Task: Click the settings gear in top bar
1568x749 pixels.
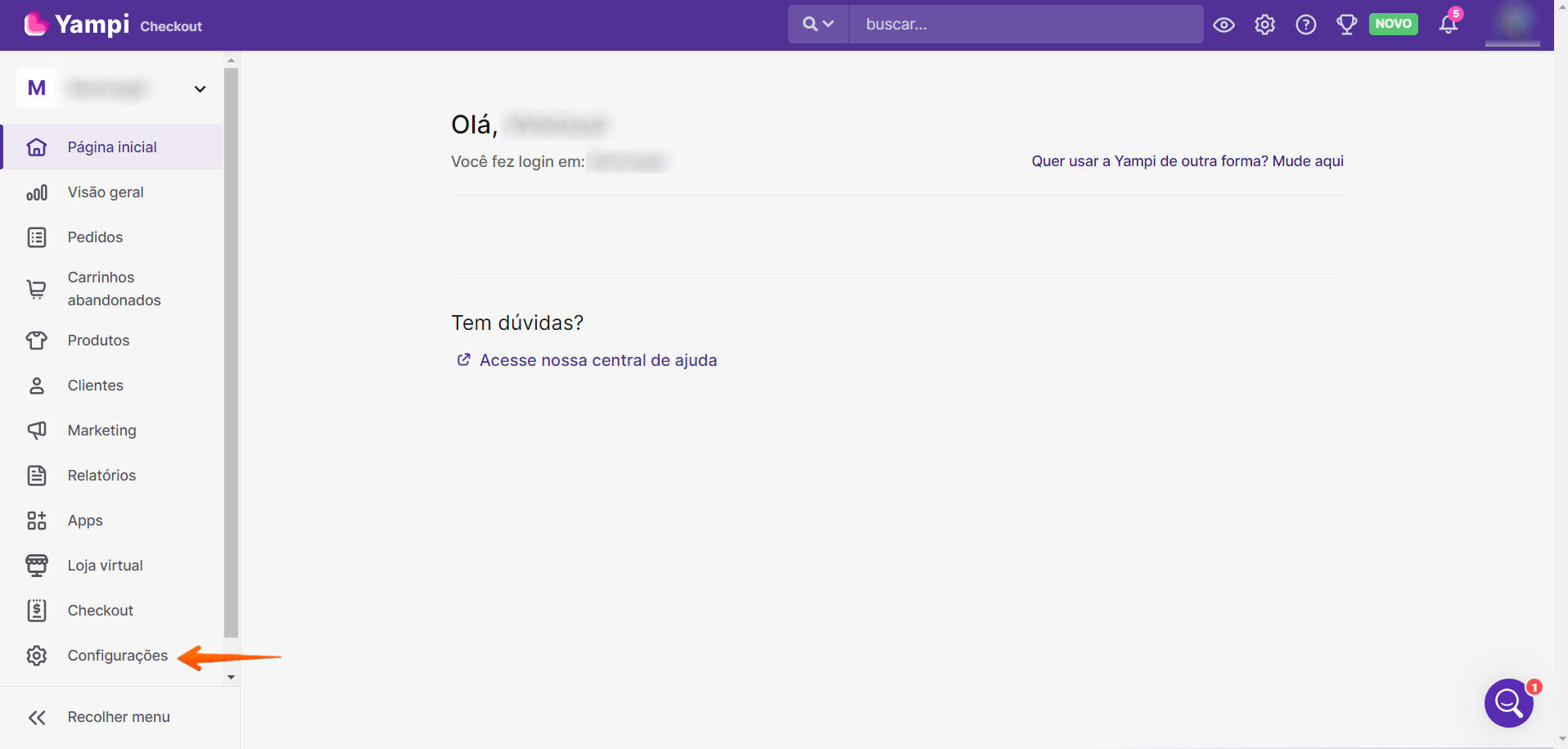Action: click(1264, 25)
